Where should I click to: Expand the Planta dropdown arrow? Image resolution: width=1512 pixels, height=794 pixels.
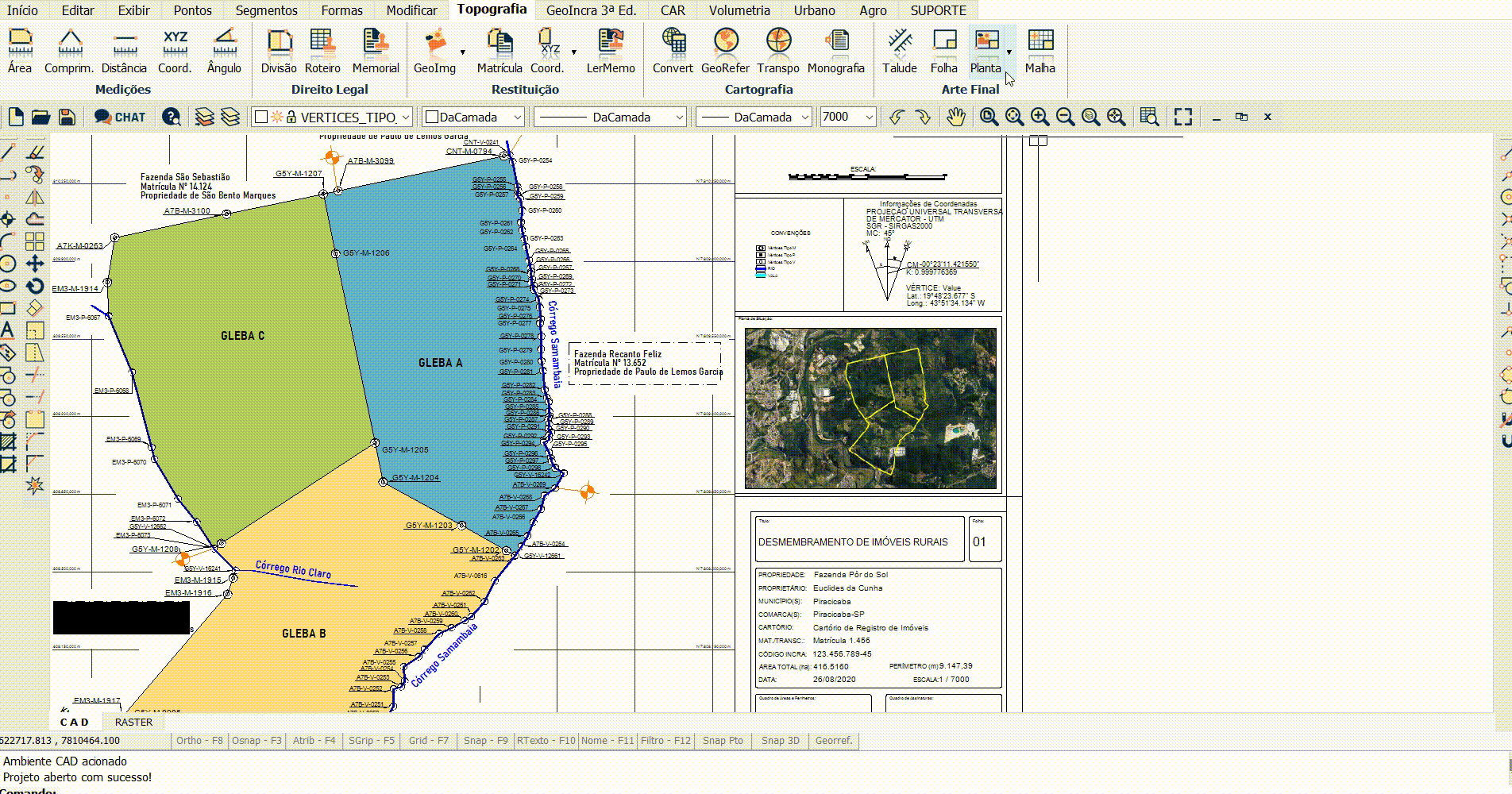pos(1009,52)
